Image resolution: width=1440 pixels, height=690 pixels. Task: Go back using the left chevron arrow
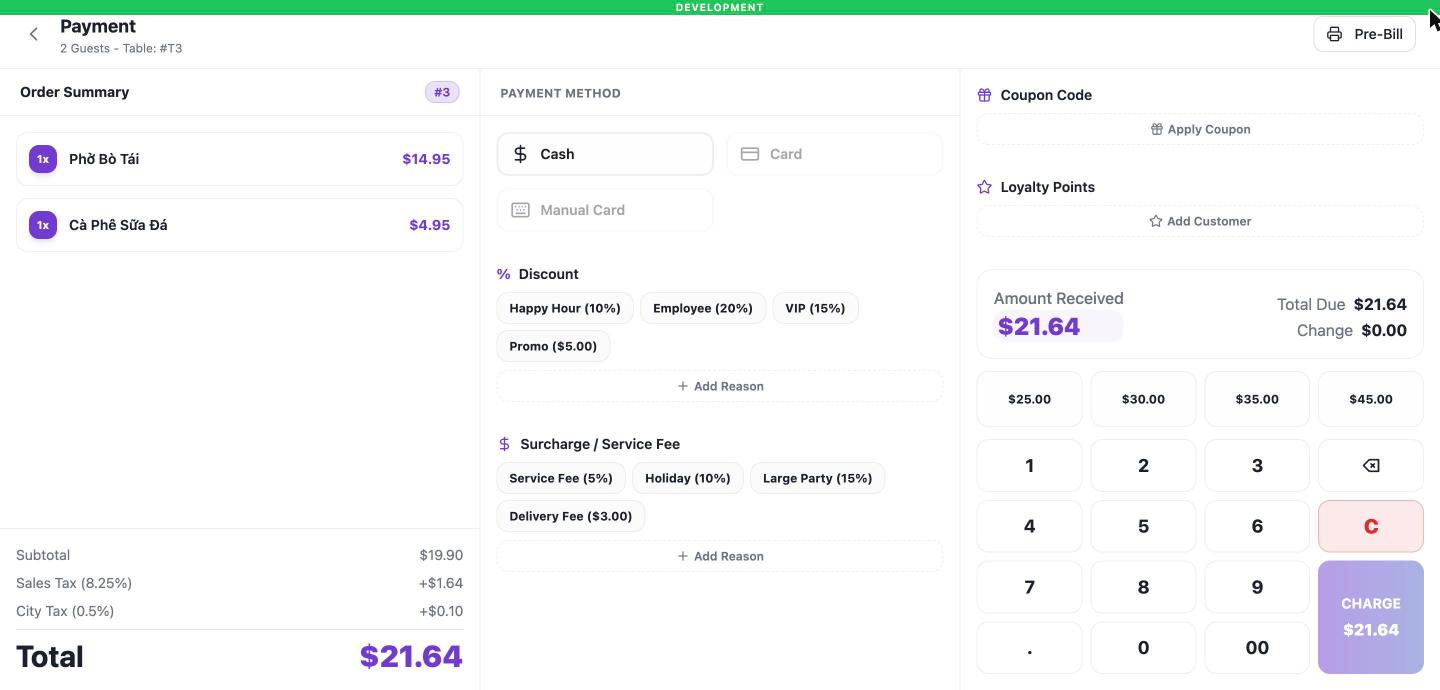(34, 34)
